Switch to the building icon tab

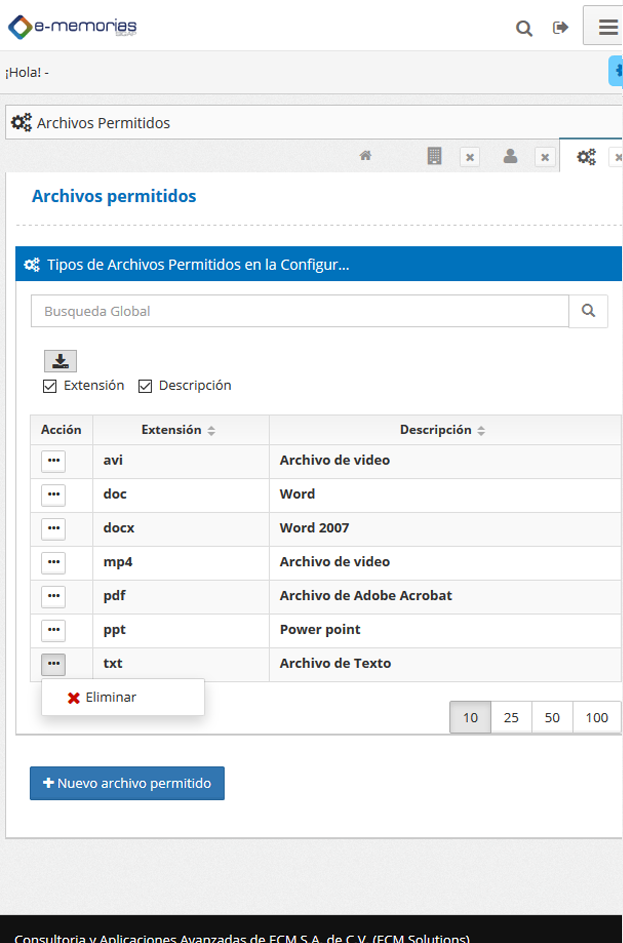434,156
